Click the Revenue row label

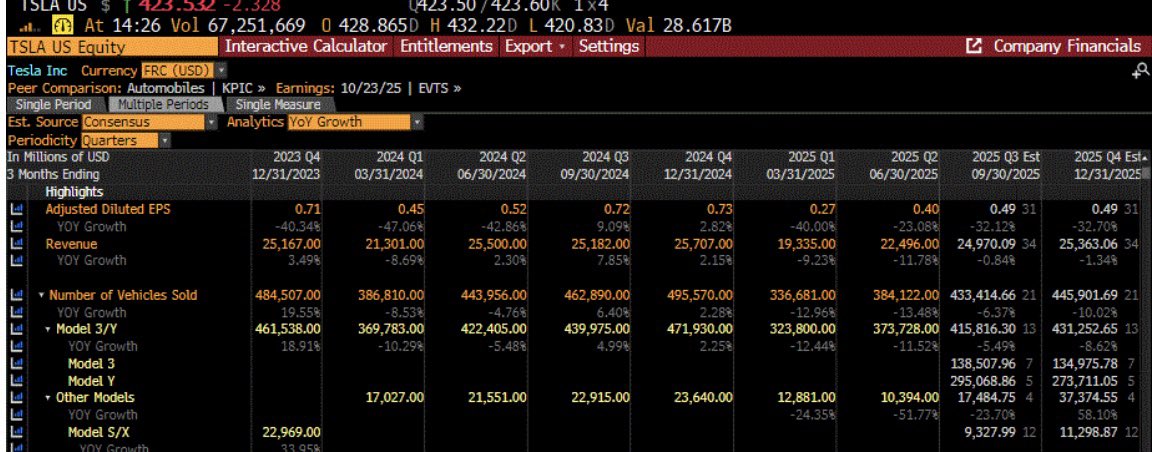point(71,244)
